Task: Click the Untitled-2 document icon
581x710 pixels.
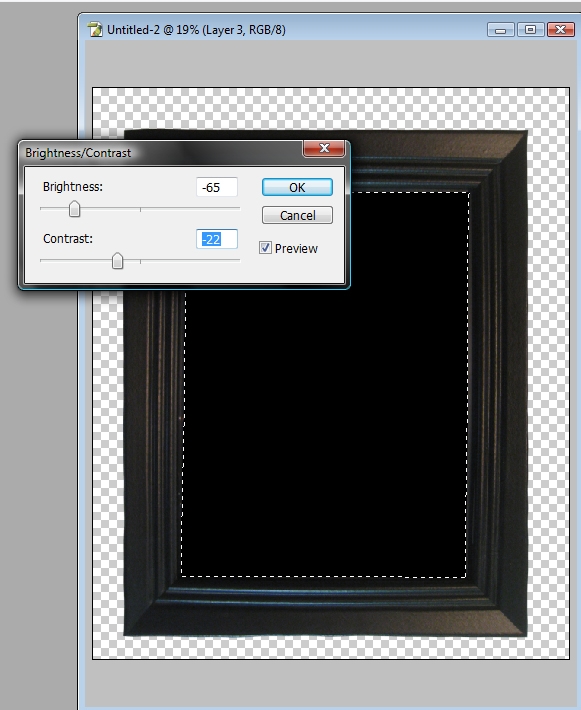Action: pyautogui.click(x=95, y=29)
